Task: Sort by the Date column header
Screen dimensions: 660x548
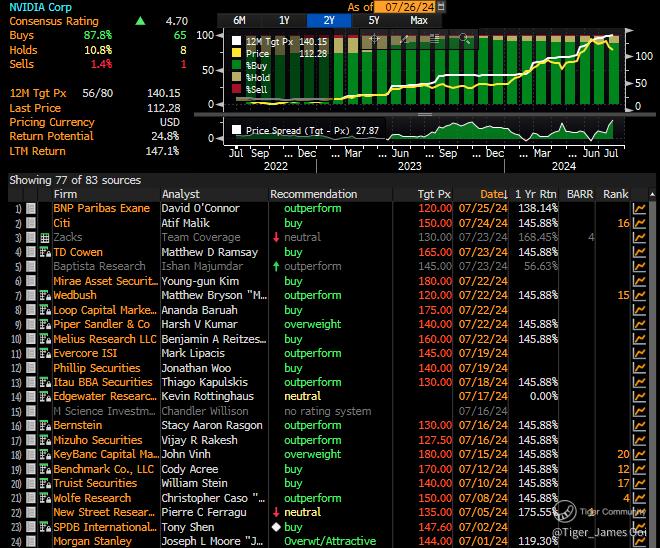Action: click(493, 194)
